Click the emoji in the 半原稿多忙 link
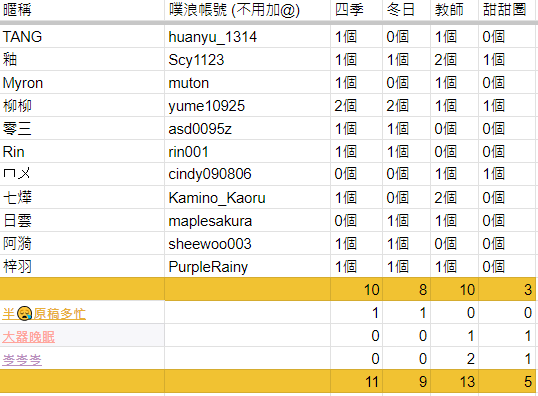The width and height of the screenshot is (538, 396). coord(24,314)
